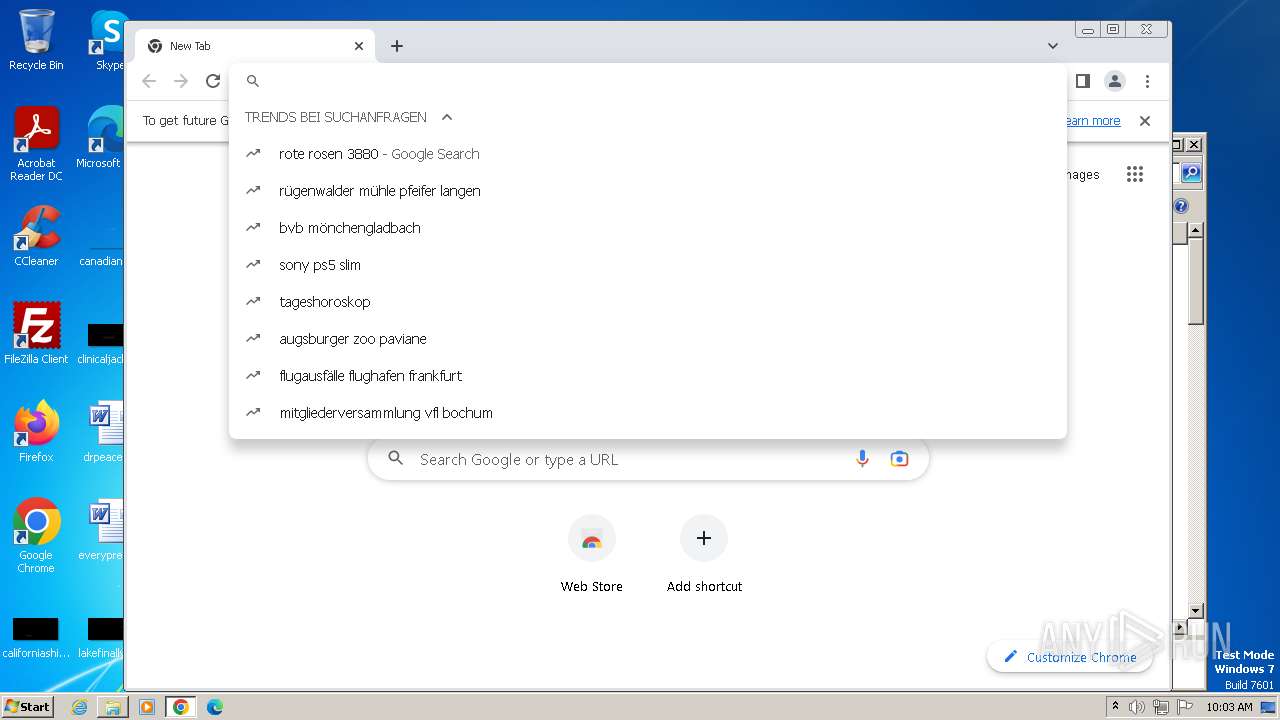This screenshot has height=720, width=1280.
Task: Open the Recycle Bin desktop icon
Action: tap(36, 40)
